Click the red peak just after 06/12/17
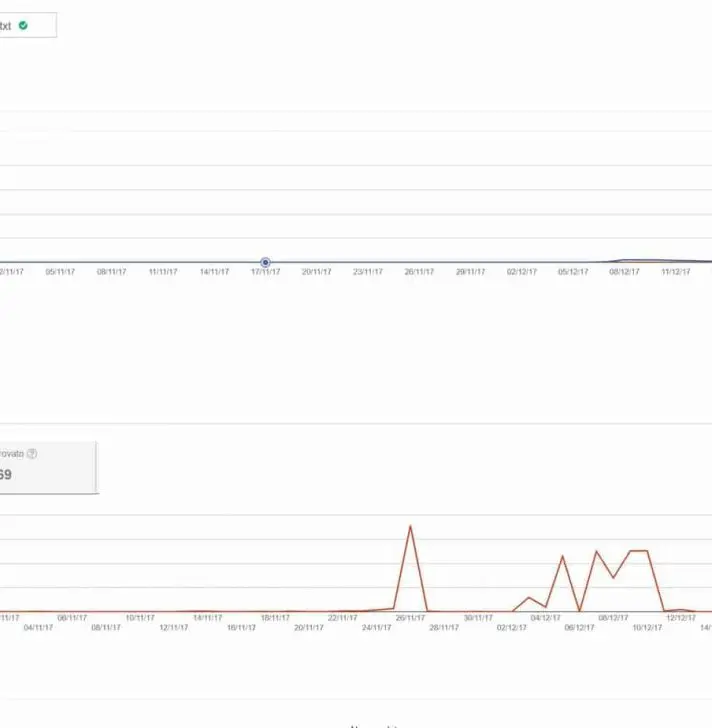Viewport: 712px width, 728px height. [596, 551]
